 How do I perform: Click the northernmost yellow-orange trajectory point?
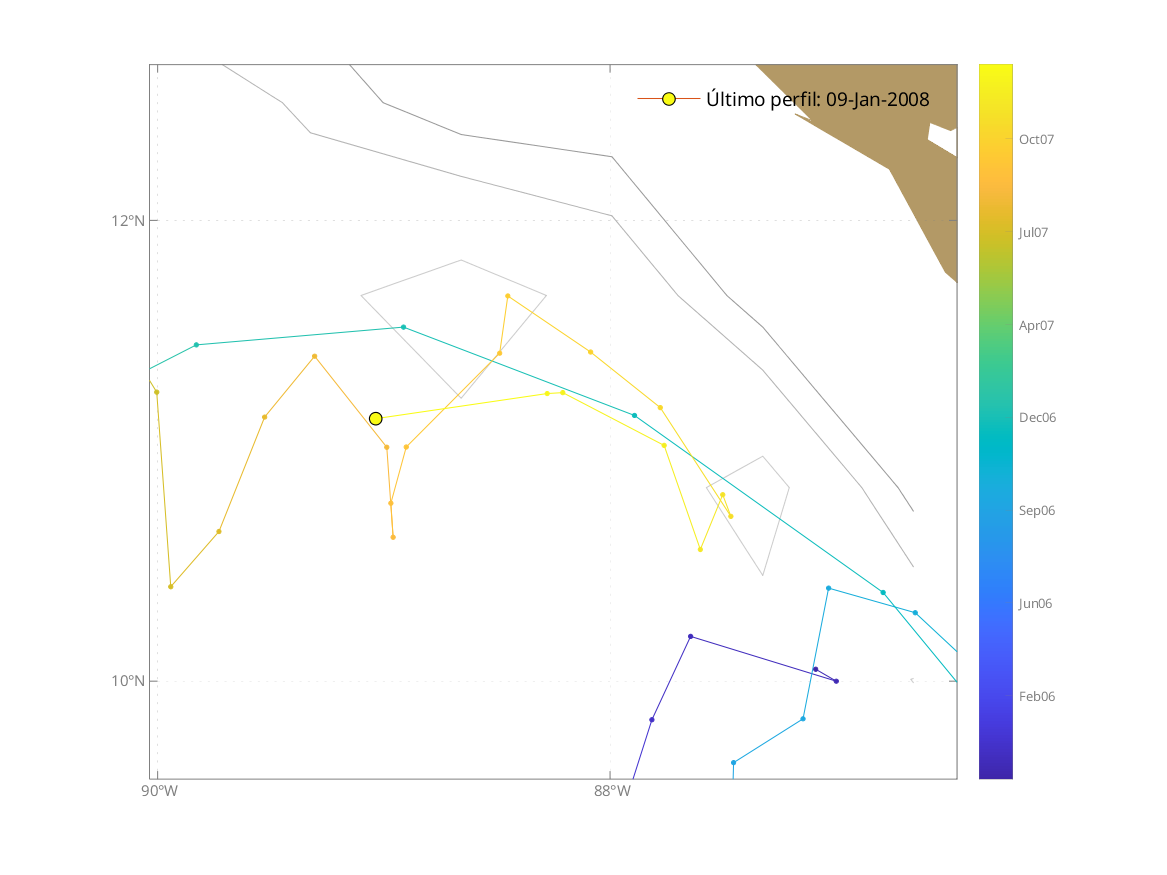[x=508, y=296]
